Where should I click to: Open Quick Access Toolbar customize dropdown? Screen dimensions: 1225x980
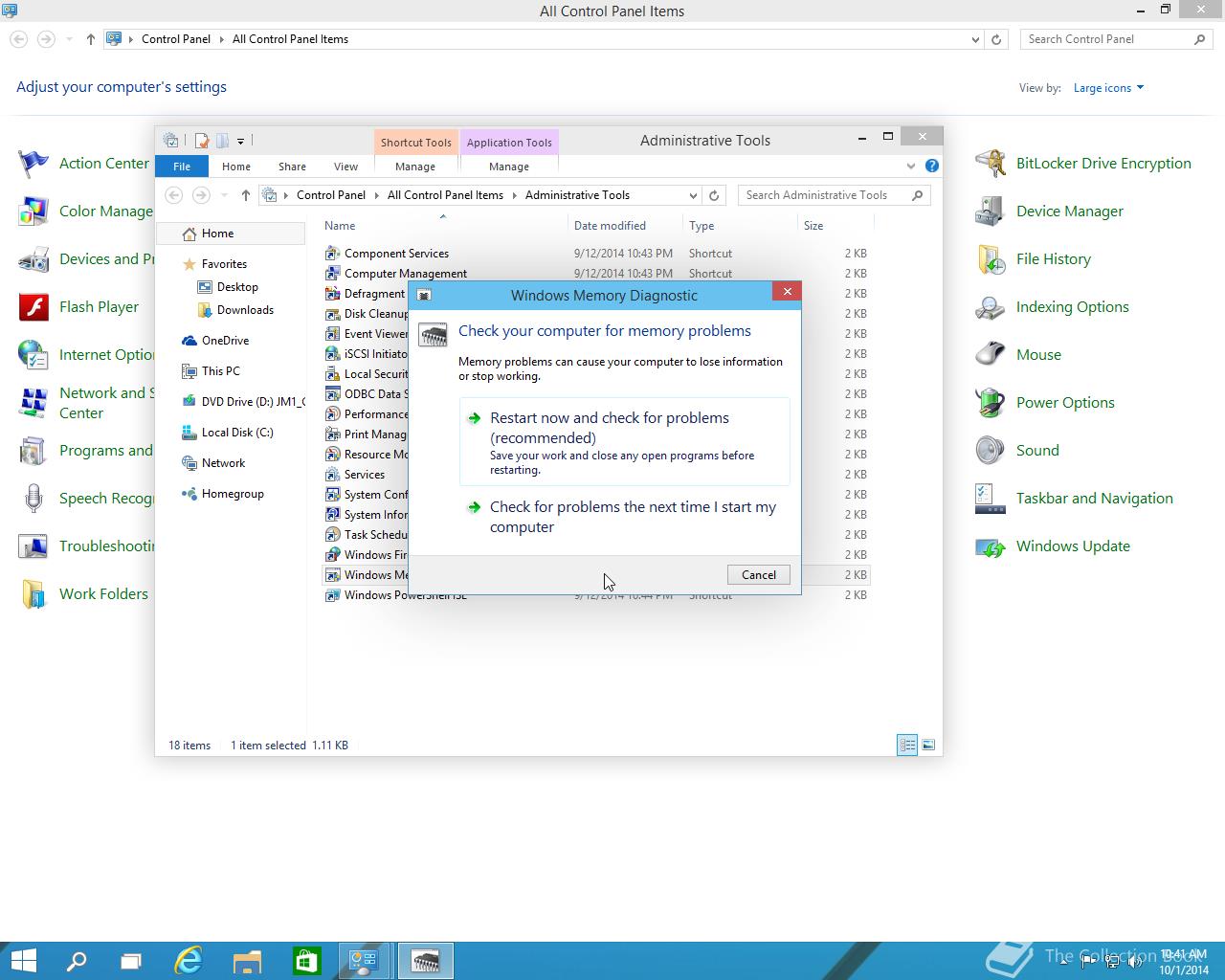pos(240,141)
